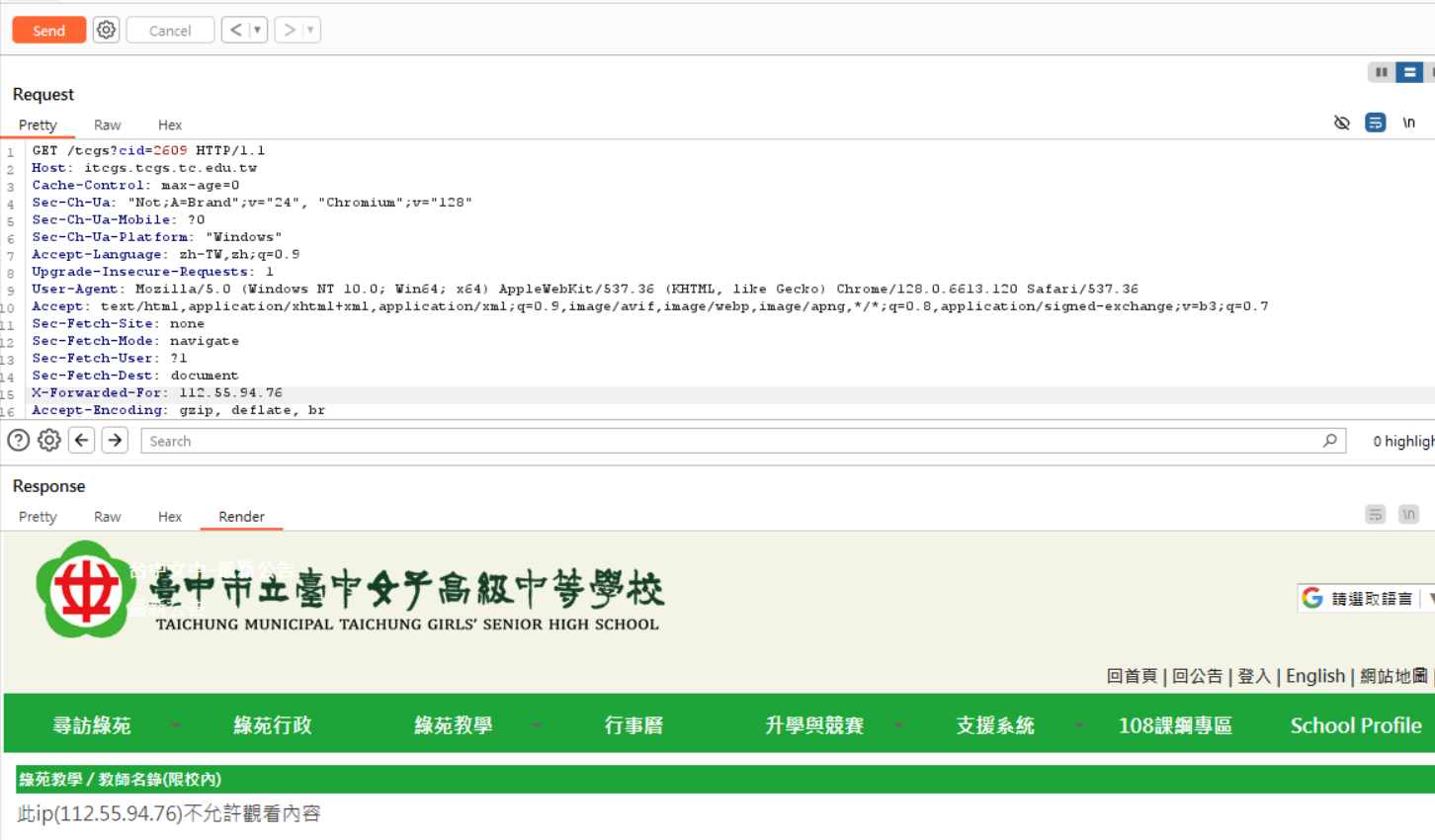The width and height of the screenshot is (1435, 840).
Task: Open the 尋訪綠苑 menu
Action: pyautogui.click(x=92, y=725)
